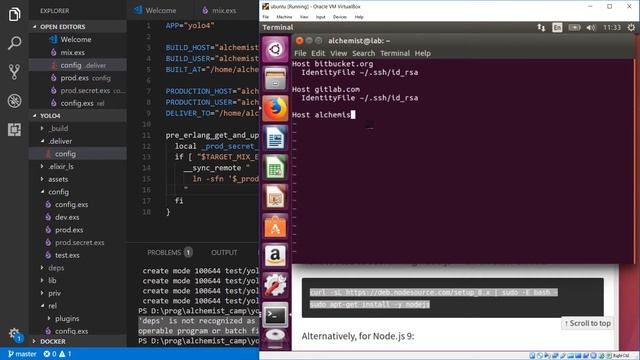Viewport: 640px width, 360px height.
Task: Switch to the OUTPUT panel tab
Action: pyautogui.click(x=224, y=252)
